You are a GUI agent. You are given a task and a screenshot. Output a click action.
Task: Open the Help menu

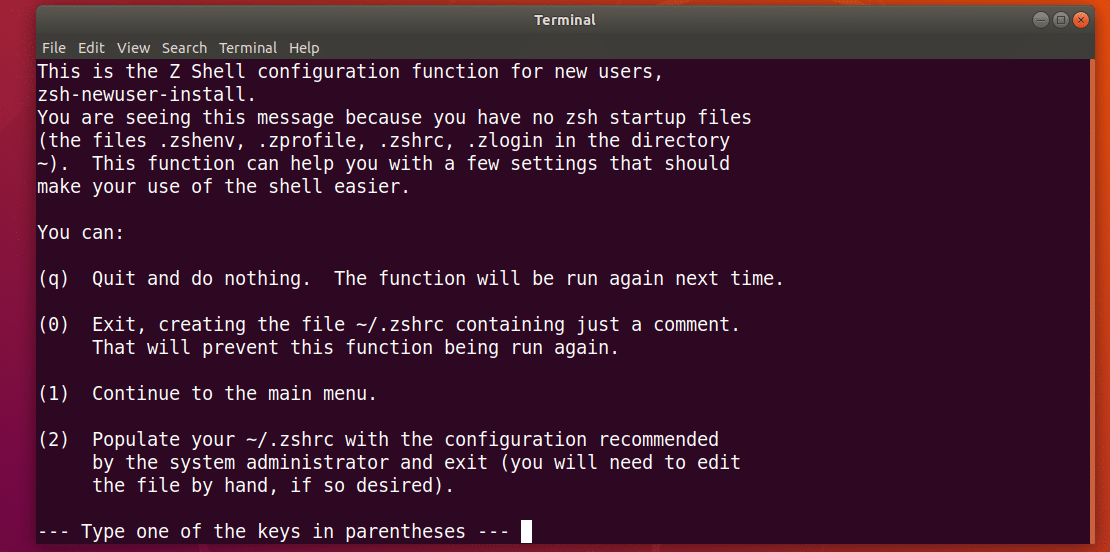click(x=304, y=48)
